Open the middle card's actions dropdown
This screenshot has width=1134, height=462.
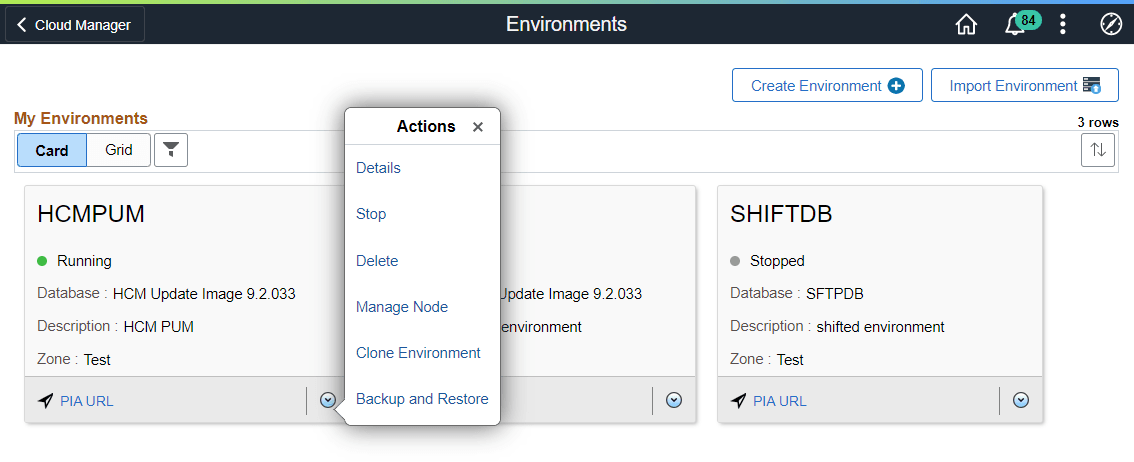[674, 400]
